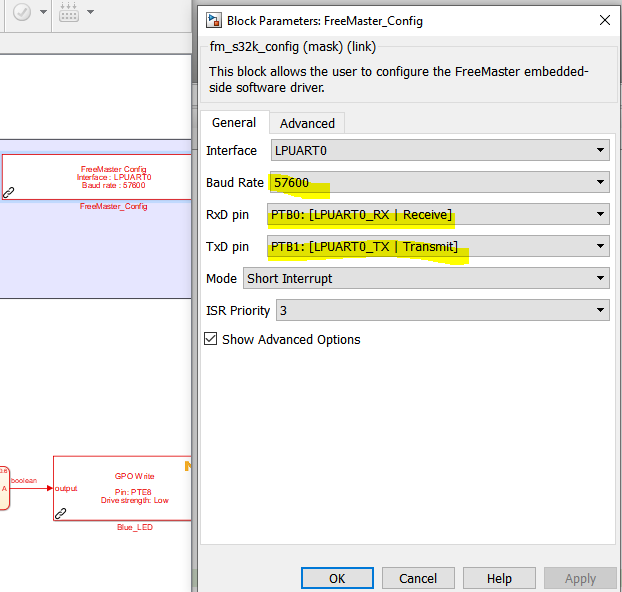The width and height of the screenshot is (622, 592).
Task: Click the output port label on the GPO Write block
Action: (x=66, y=488)
